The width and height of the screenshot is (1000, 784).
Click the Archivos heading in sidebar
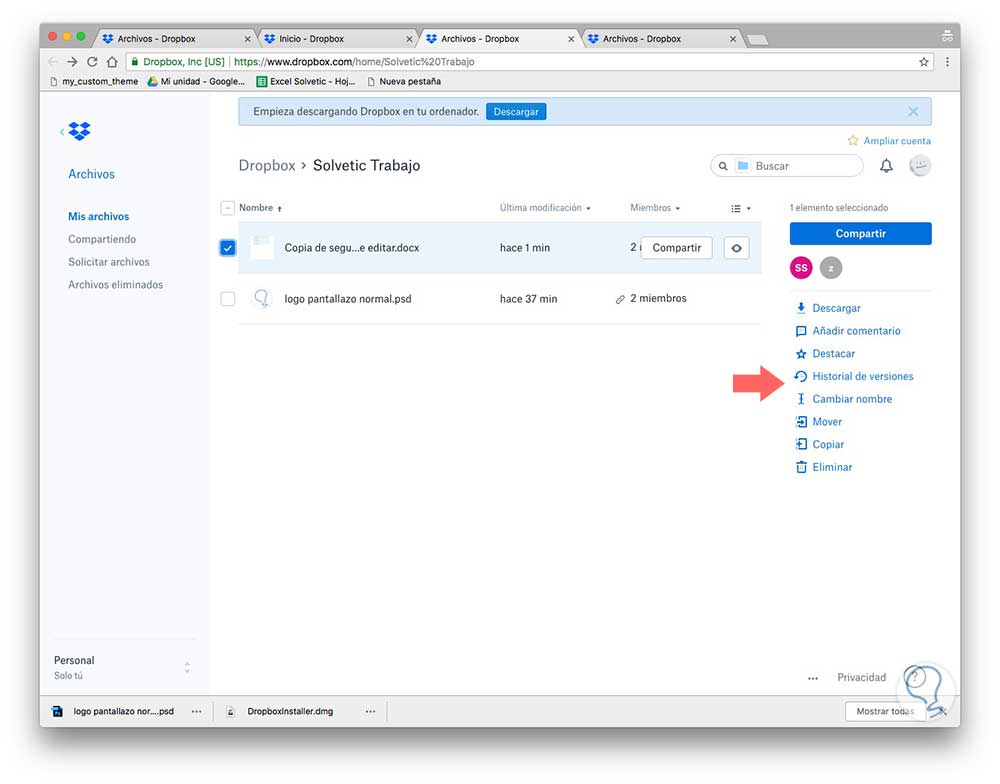tap(91, 174)
